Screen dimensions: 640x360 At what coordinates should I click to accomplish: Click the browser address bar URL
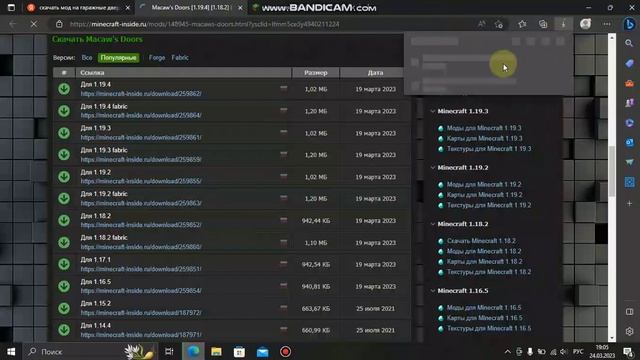coord(204,24)
